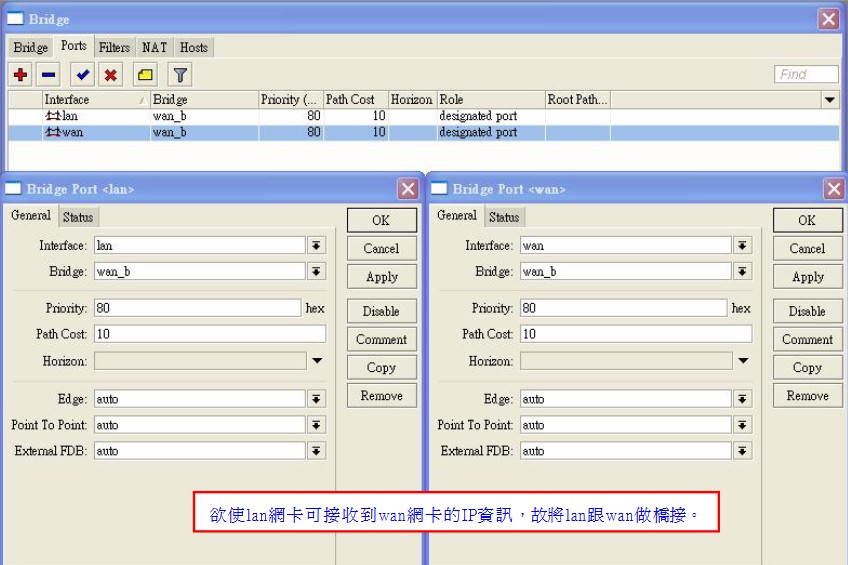Click Remove in the Bridge Port wan dialog
Image resolution: width=848 pixels, height=565 pixels.
click(x=807, y=396)
